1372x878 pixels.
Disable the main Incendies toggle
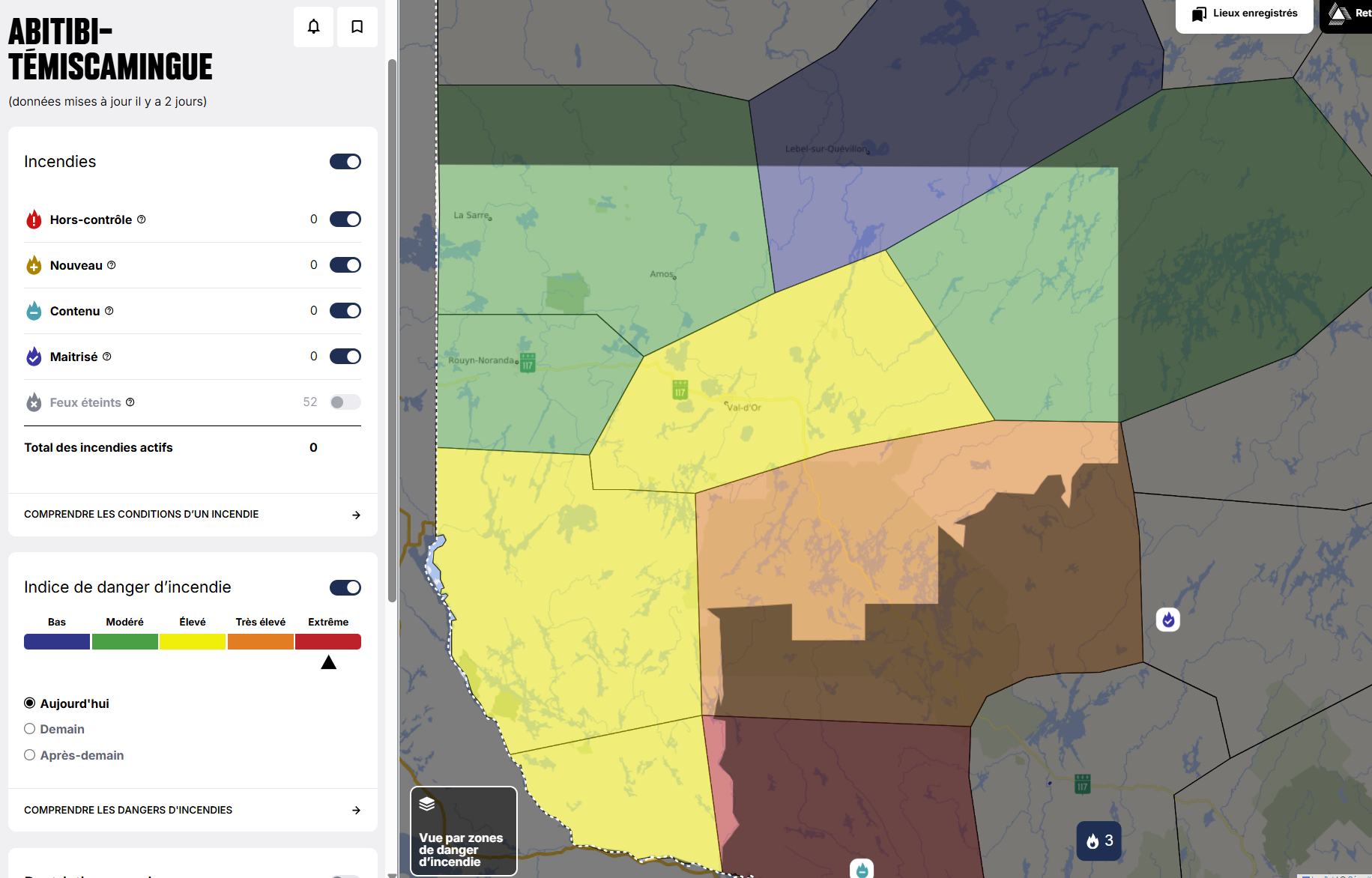[x=345, y=162]
